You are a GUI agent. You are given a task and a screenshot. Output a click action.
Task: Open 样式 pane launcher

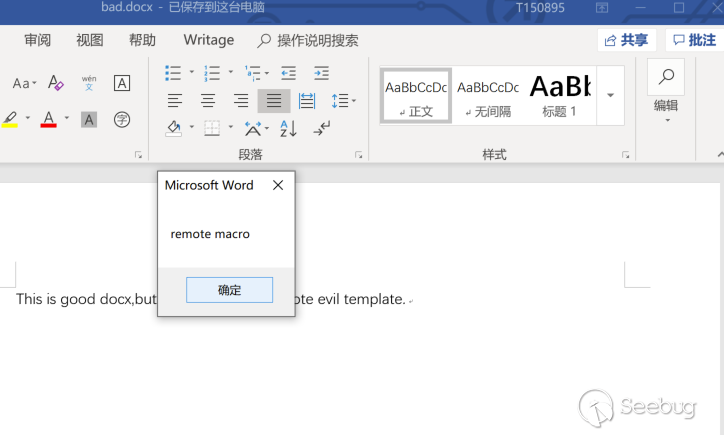(626, 155)
